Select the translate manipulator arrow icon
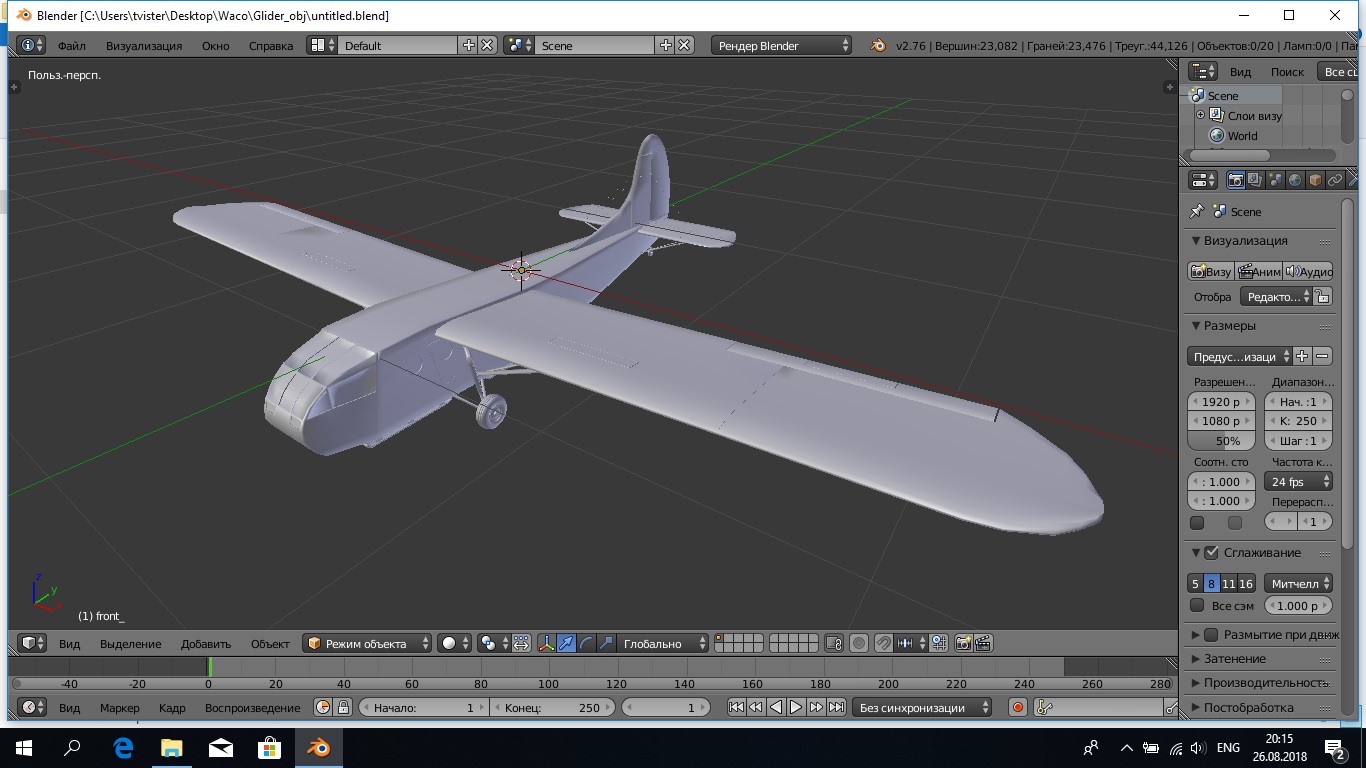 click(566, 643)
